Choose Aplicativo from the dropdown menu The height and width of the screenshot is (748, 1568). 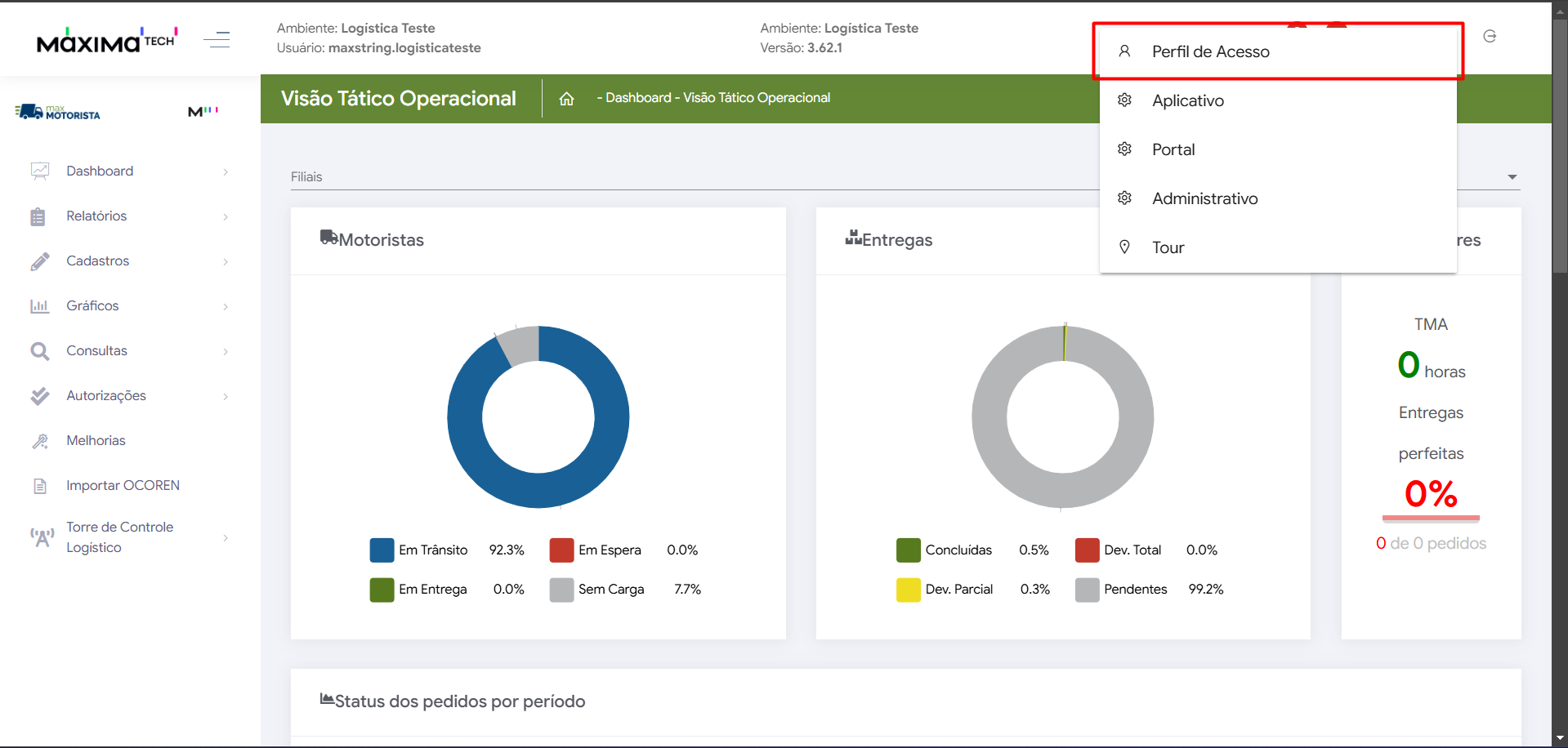click(x=1187, y=100)
